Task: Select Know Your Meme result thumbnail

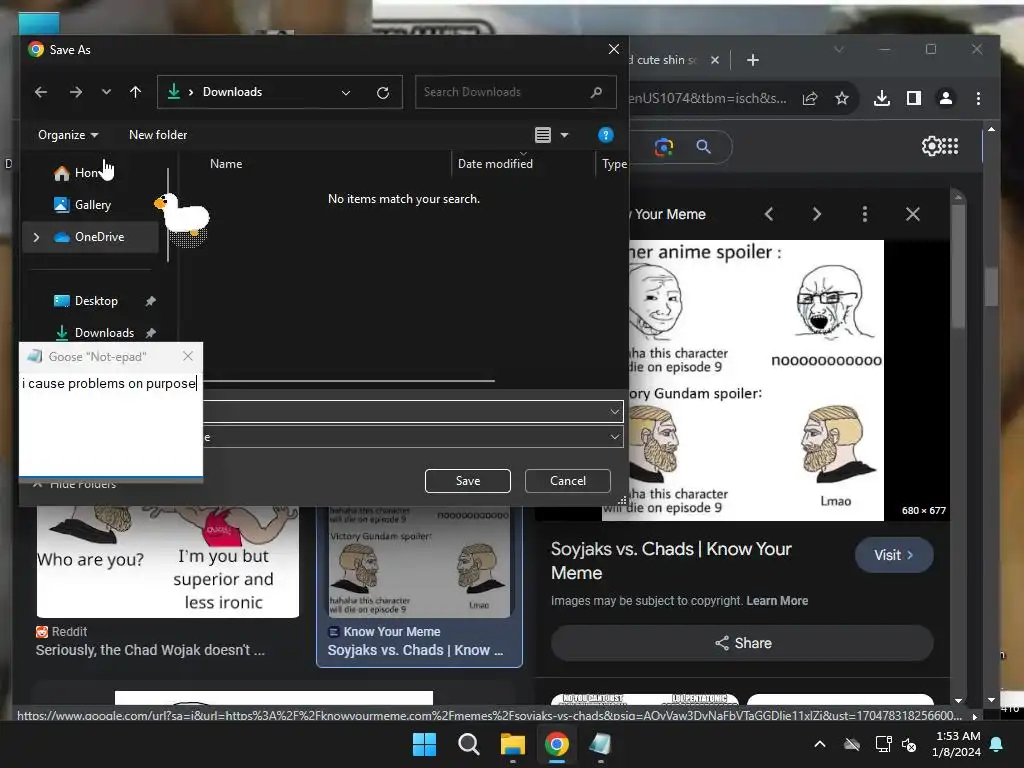Action: pyautogui.click(x=419, y=562)
